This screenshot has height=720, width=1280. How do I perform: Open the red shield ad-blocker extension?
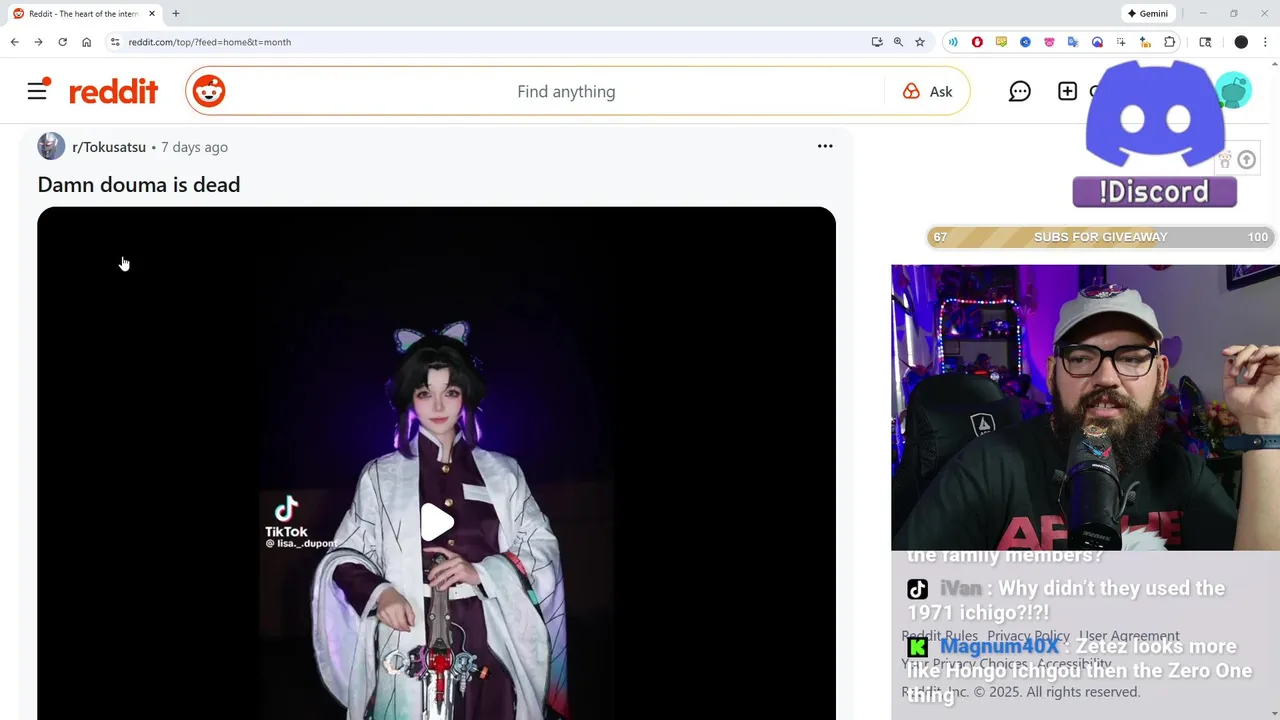click(x=977, y=42)
